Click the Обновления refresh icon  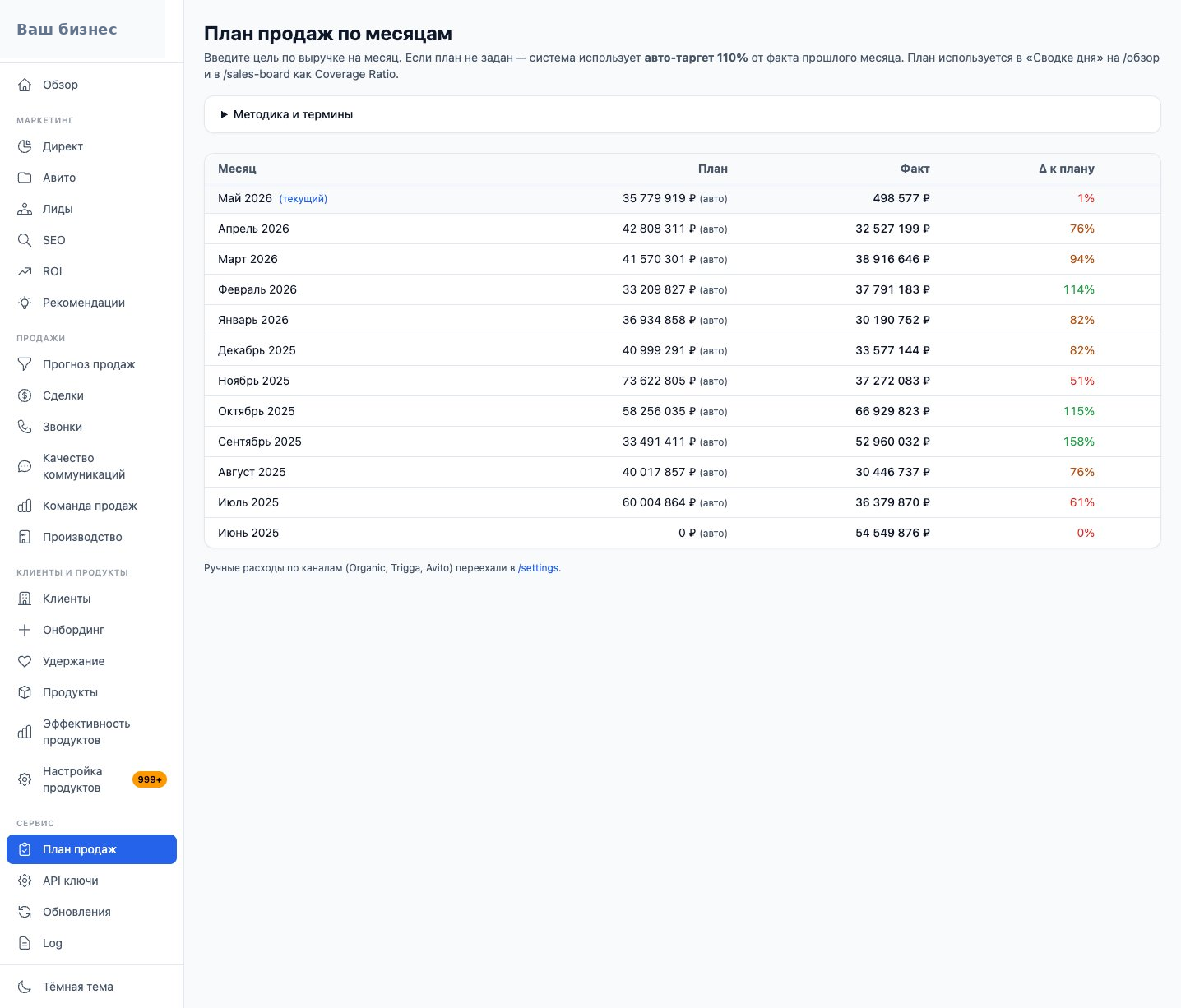[x=25, y=912]
